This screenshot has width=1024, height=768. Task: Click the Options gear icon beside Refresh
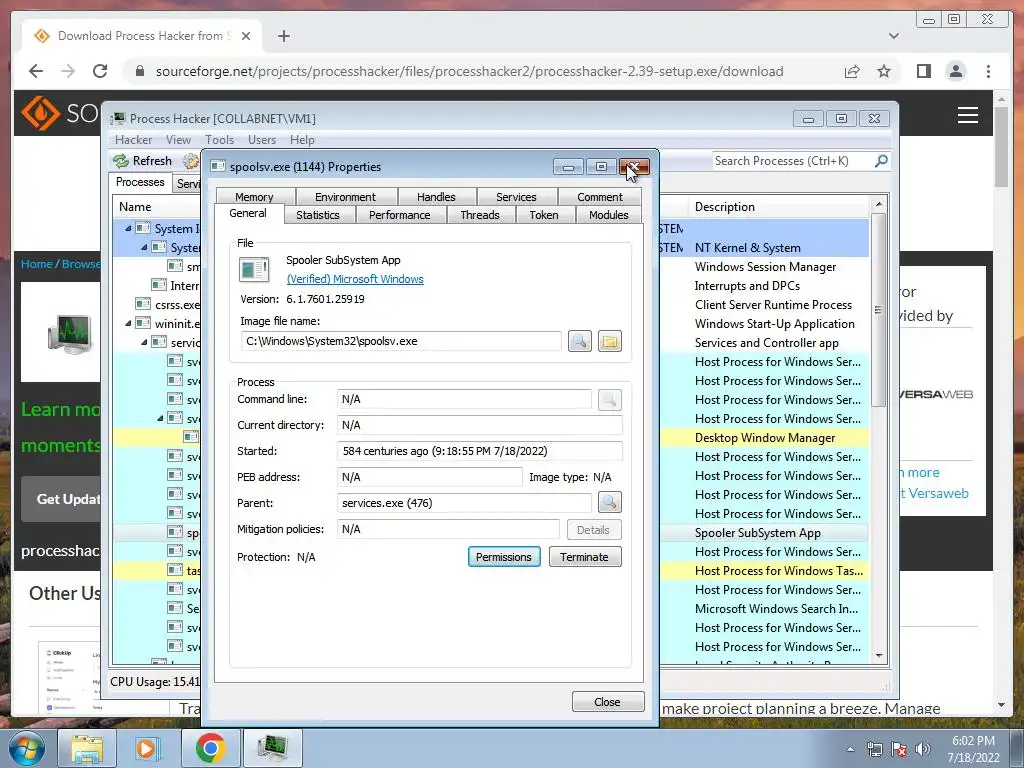tap(190, 161)
